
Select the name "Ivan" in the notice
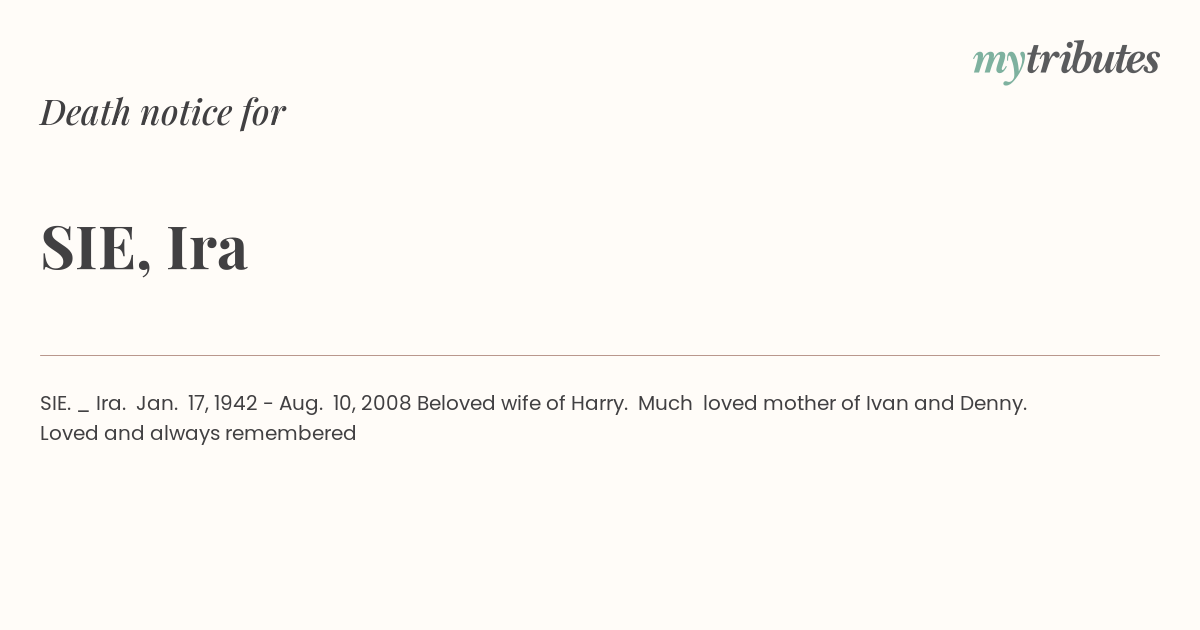point(886,403)
